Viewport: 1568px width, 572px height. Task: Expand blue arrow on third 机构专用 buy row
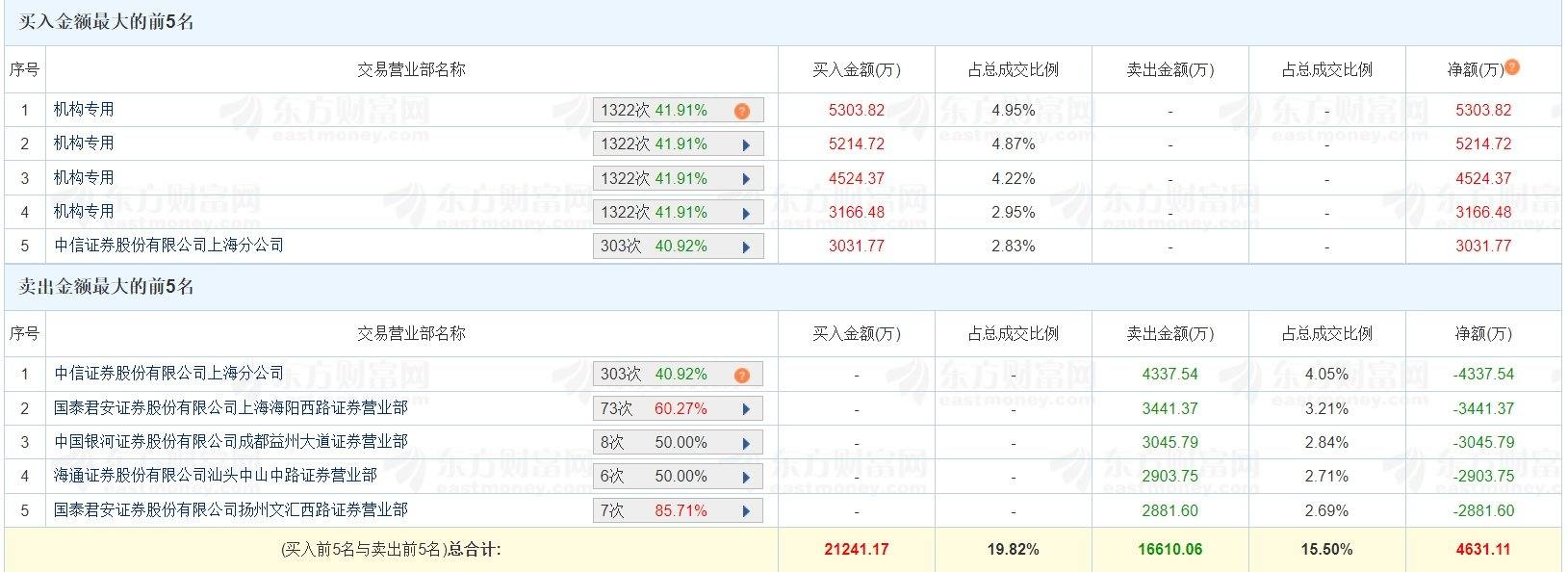click(744, 177)
